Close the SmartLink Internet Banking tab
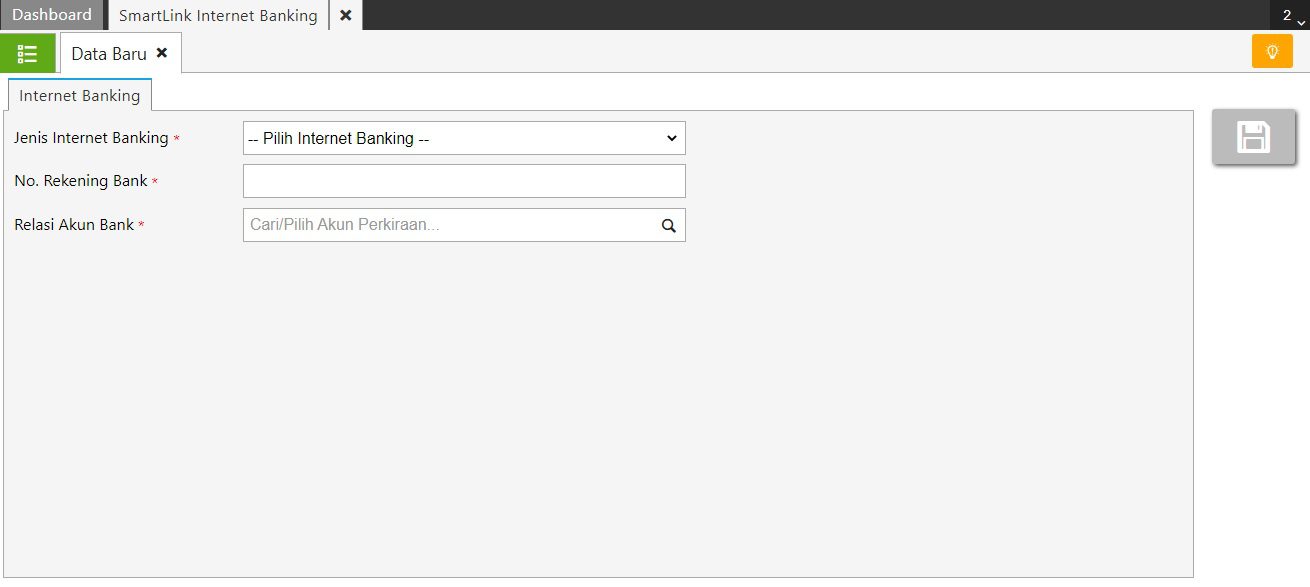This screenshot has height=587, width=1310. click(x=346, y=15)
